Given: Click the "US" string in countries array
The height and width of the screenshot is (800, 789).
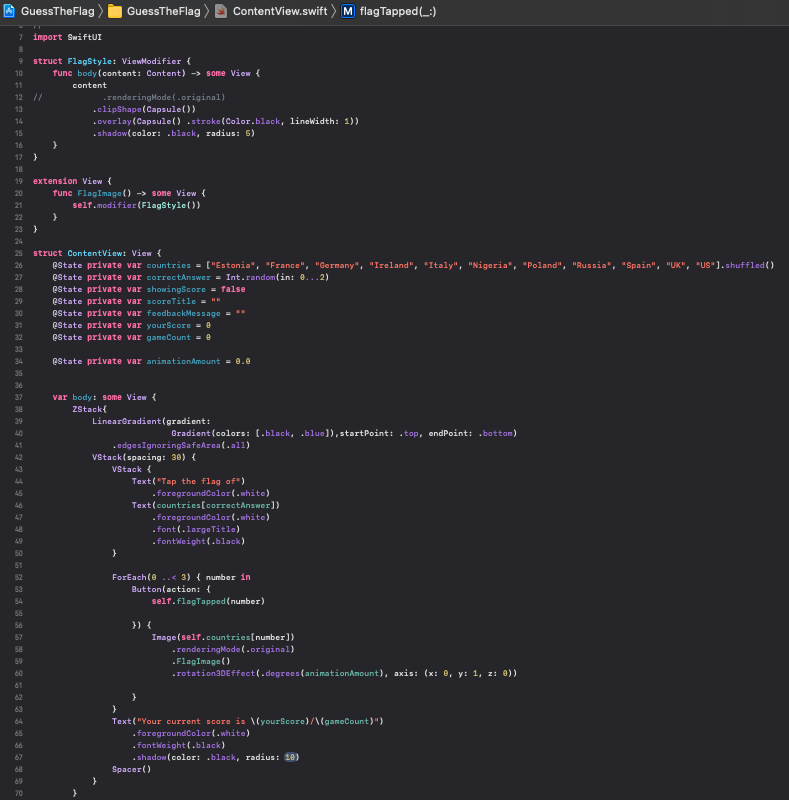Looking at the screenshot, I should 705,265.
